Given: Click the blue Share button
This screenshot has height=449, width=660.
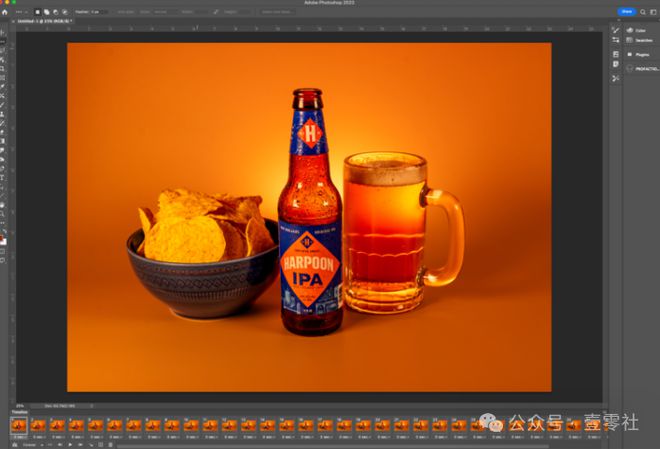Looking at the screenshot, I should [626, 12].
